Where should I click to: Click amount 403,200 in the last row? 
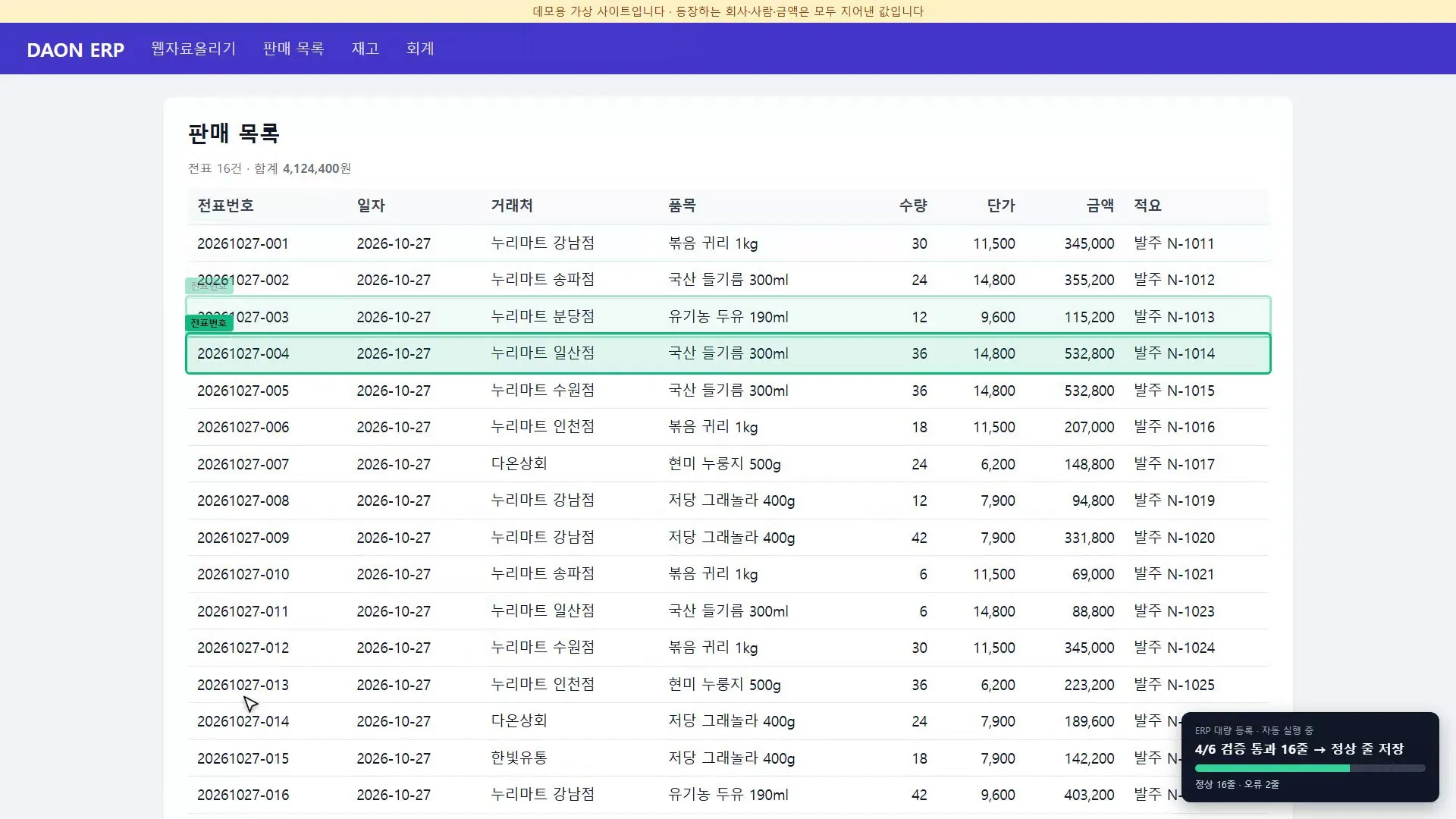pos(1089,795)
